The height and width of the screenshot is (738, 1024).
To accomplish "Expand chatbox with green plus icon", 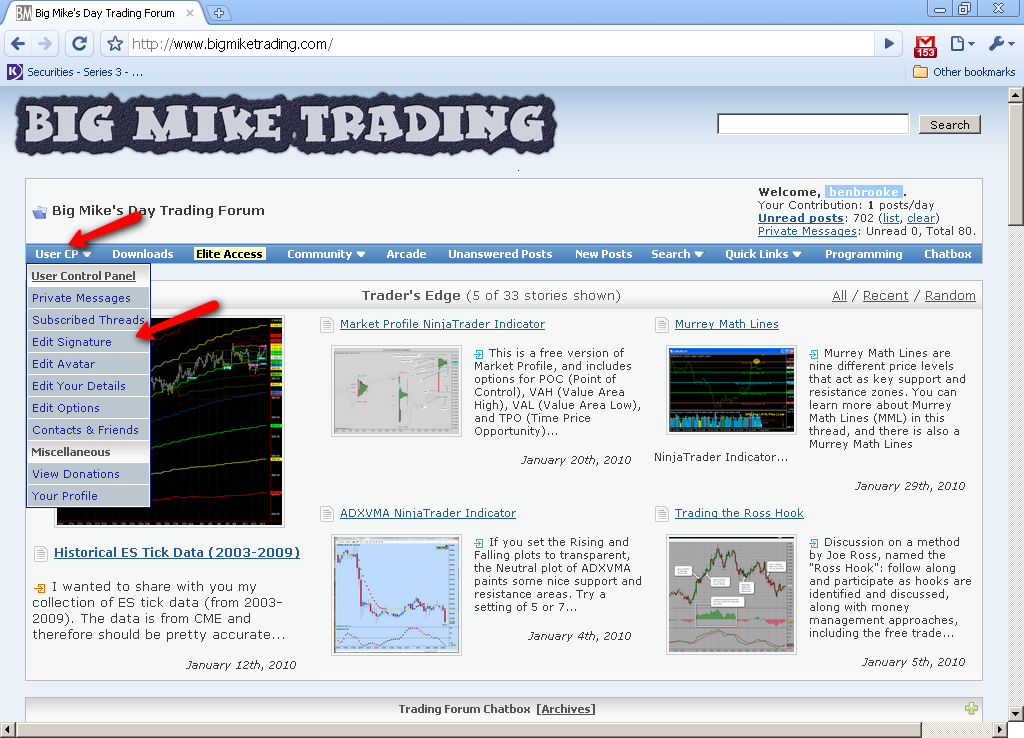I will (x=971, y=709).
